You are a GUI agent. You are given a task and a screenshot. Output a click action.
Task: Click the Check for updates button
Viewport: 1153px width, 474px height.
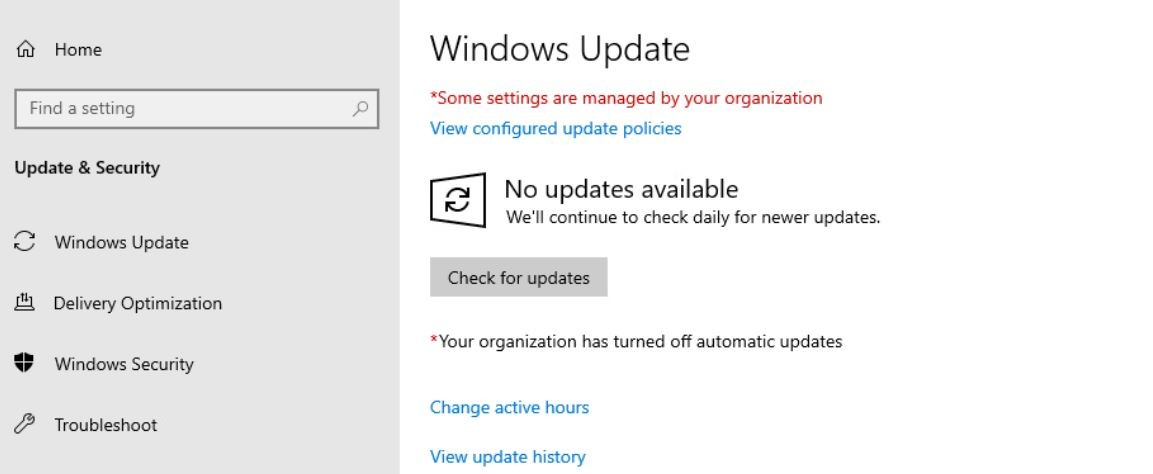[518, 277]
